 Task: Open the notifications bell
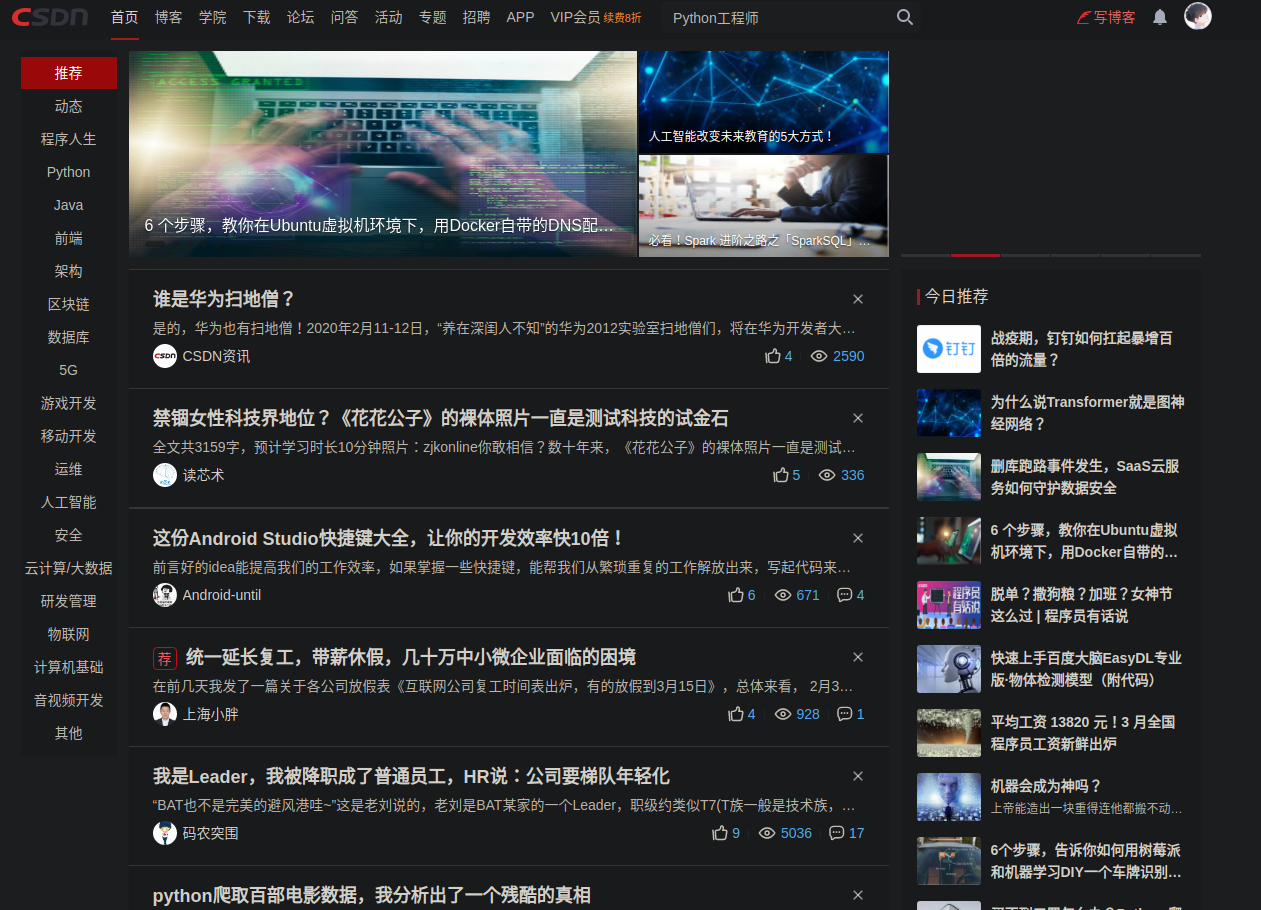(x=1160, y=17)
